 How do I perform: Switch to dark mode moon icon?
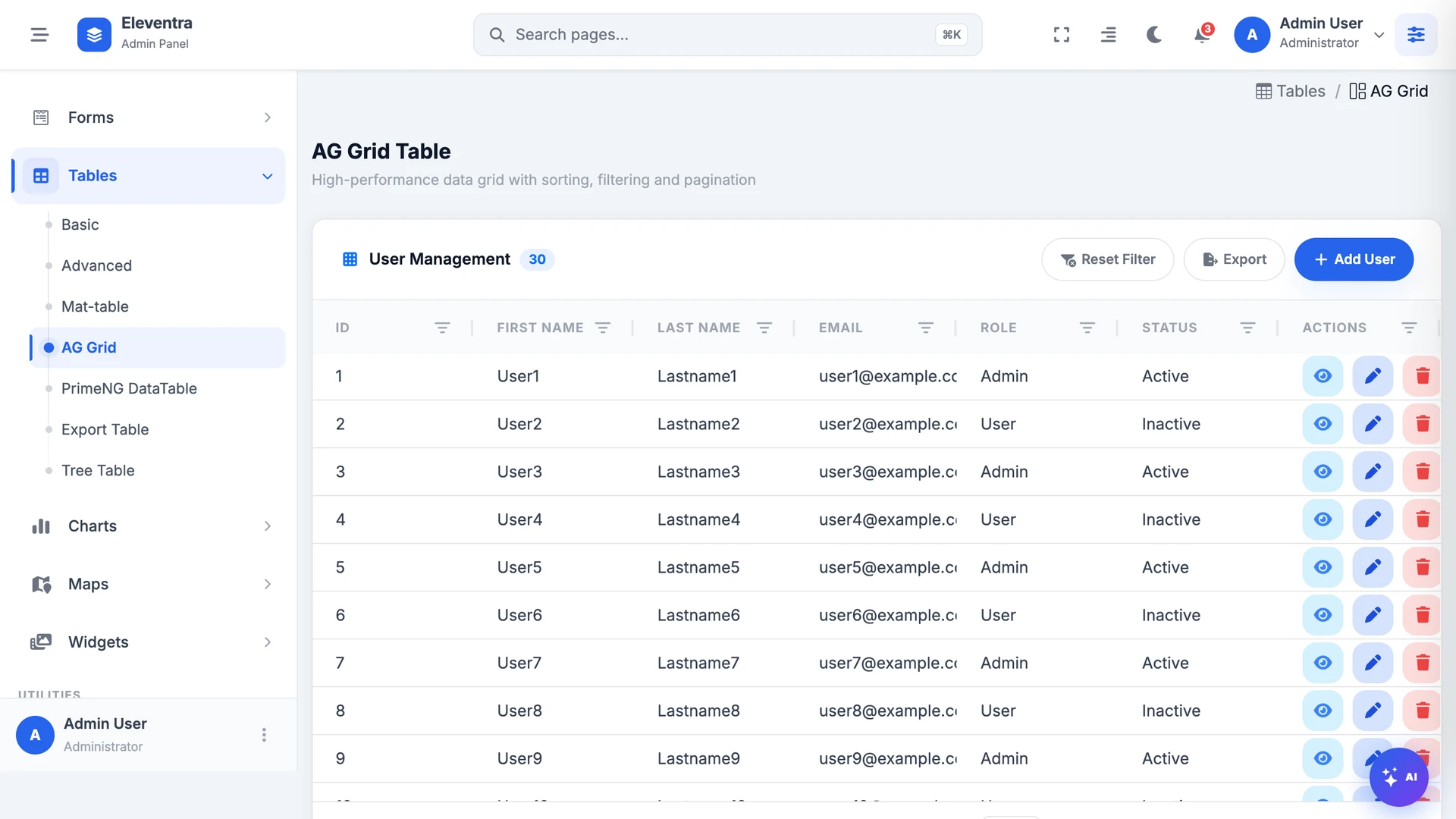click(x=1154, y=35)
